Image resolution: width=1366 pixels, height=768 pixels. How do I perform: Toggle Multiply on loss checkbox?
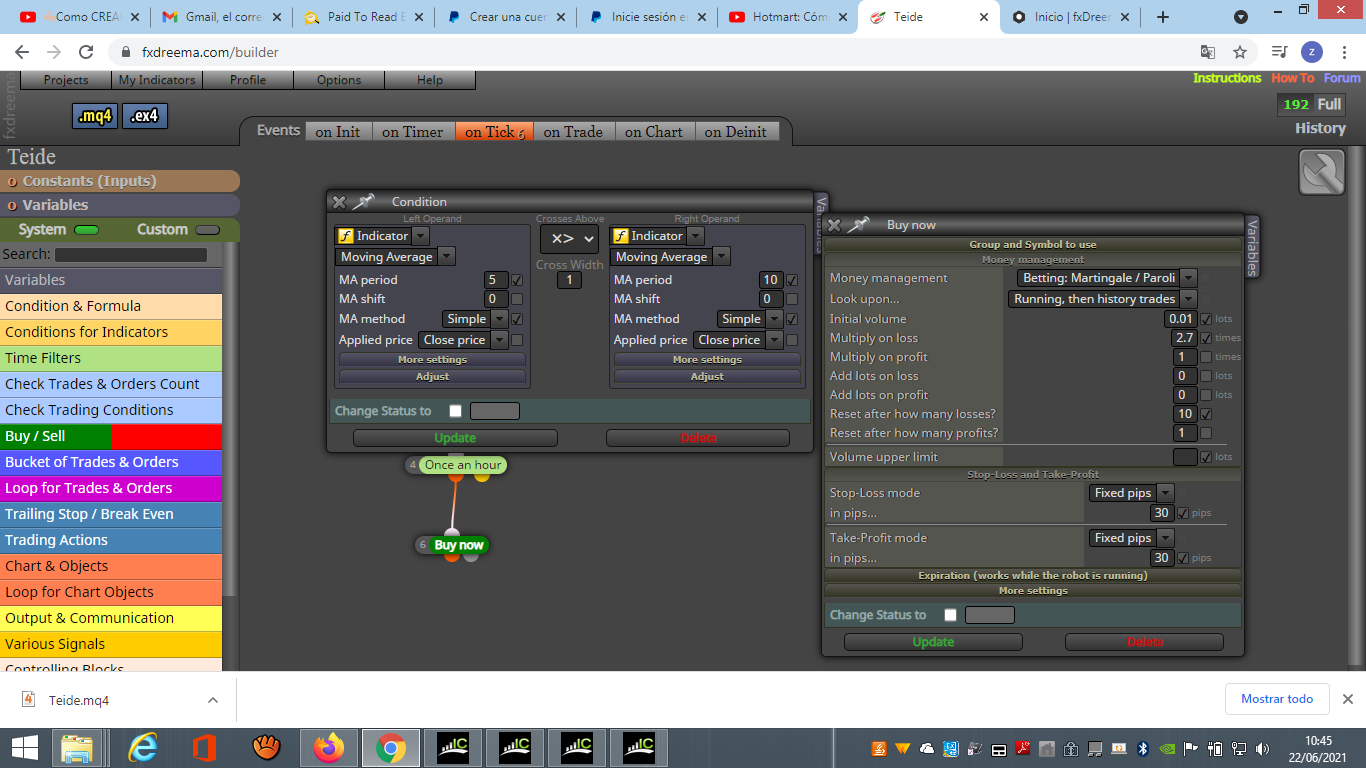(x=1206, y=338)
